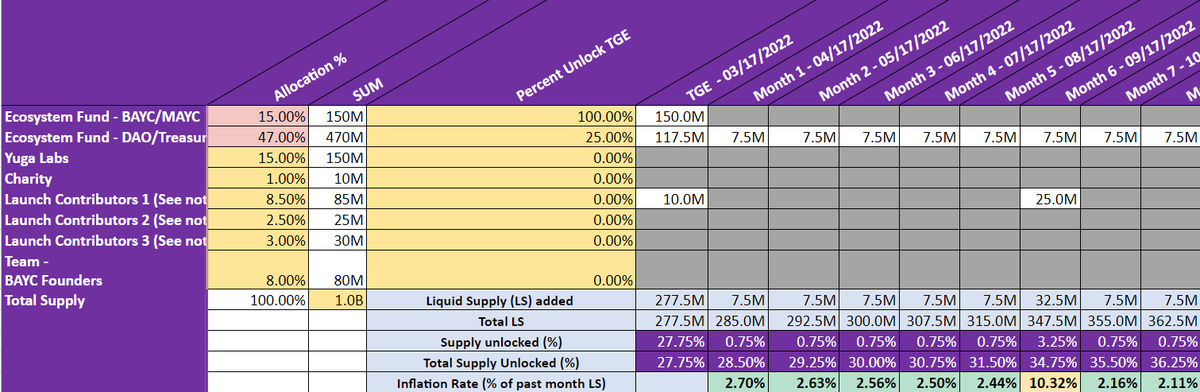Select Yuga Labs 15.00% allocation cell
The height and width of the screenshot is (392, 1200).
click(257, 158)
